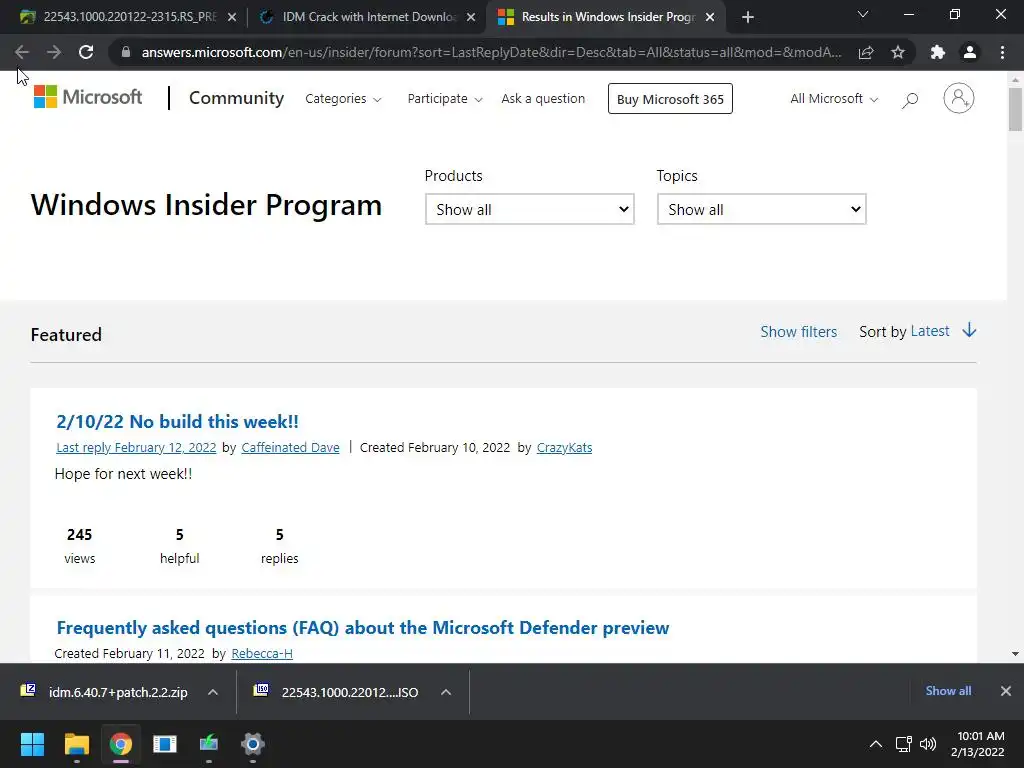The height and width of the screenshot is (768, 1024).
Task: Select the Windows Insider Program results tab
Action: pos(605,18)
